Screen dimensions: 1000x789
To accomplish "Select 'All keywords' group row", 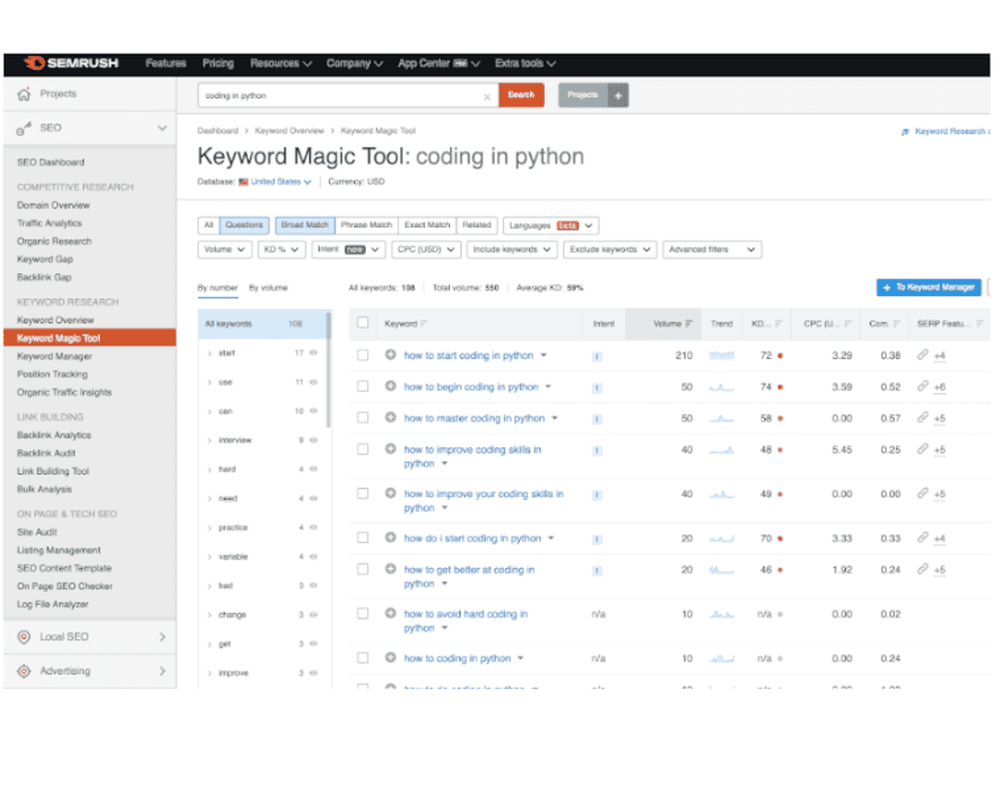I will 262,324.
